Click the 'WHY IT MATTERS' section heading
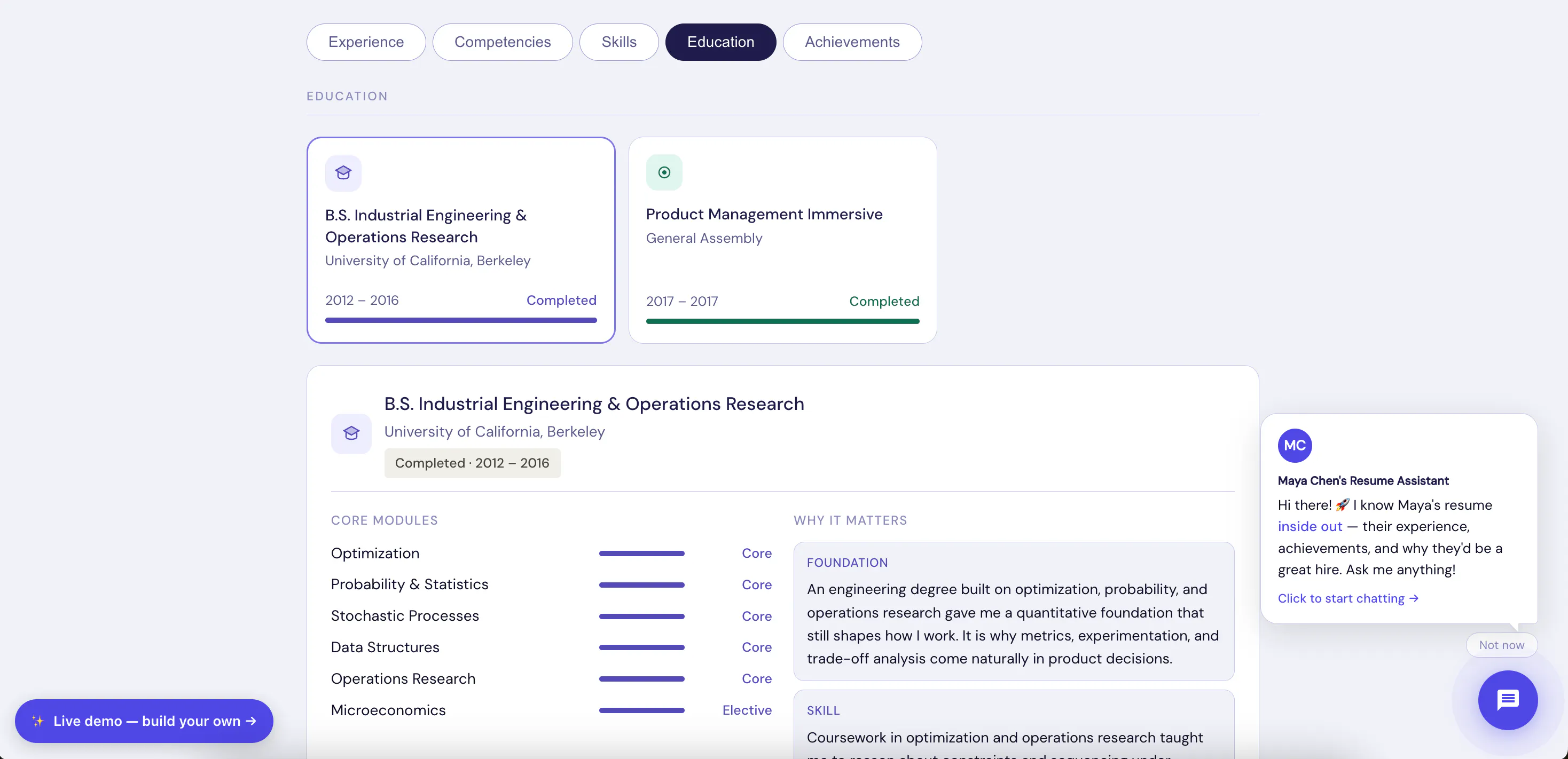 850,520
